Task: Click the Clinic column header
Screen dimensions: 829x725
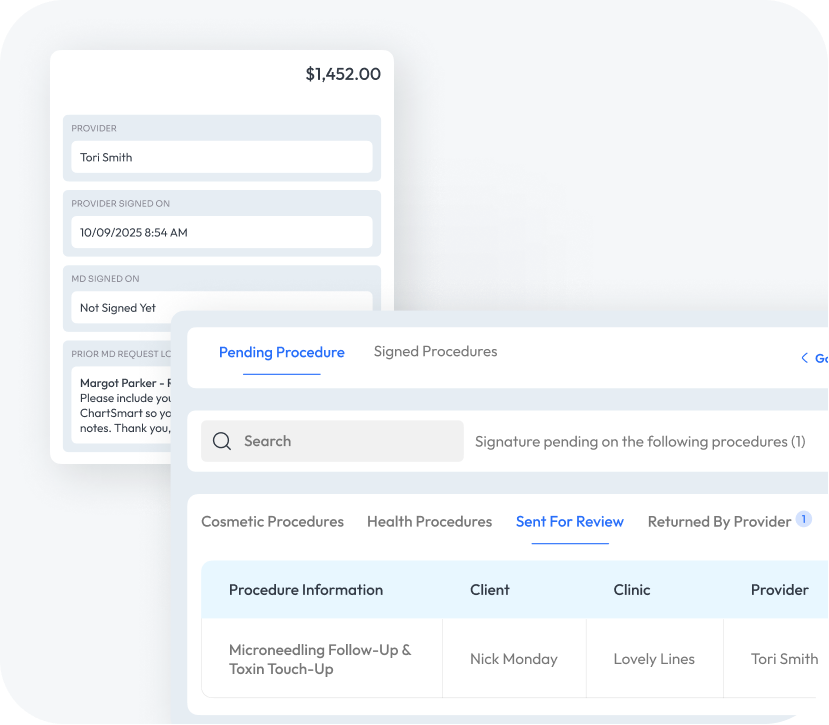Action: click(x=631, y=590)
